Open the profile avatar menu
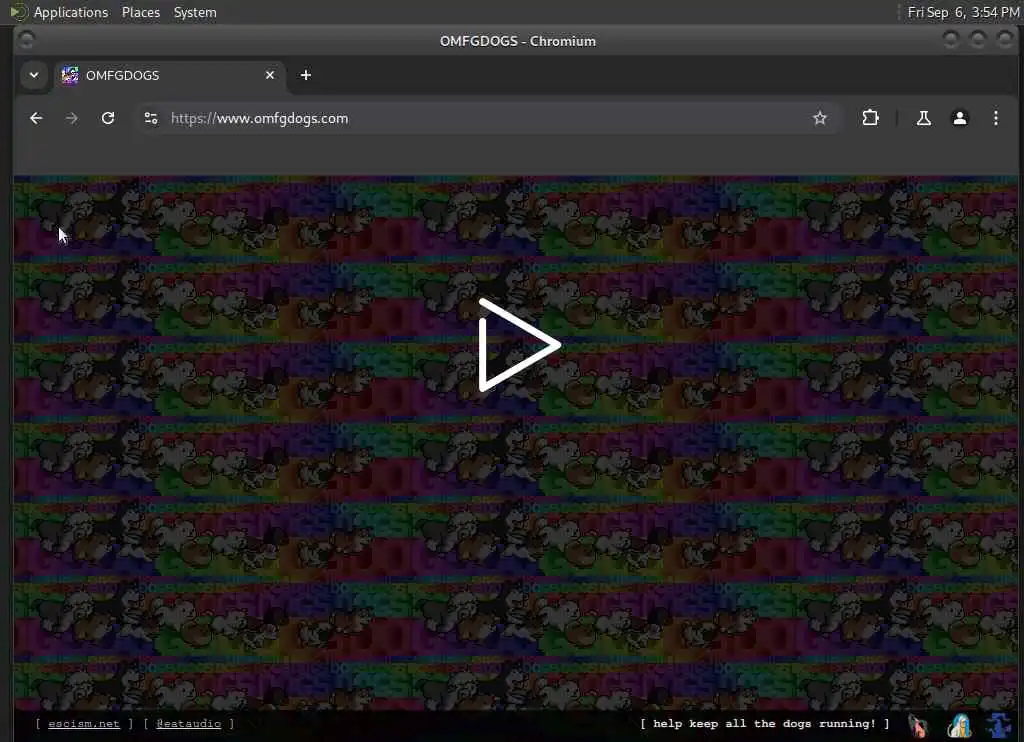The height and width of the screenshot is (742, 1024). click(x=959, y=118)
